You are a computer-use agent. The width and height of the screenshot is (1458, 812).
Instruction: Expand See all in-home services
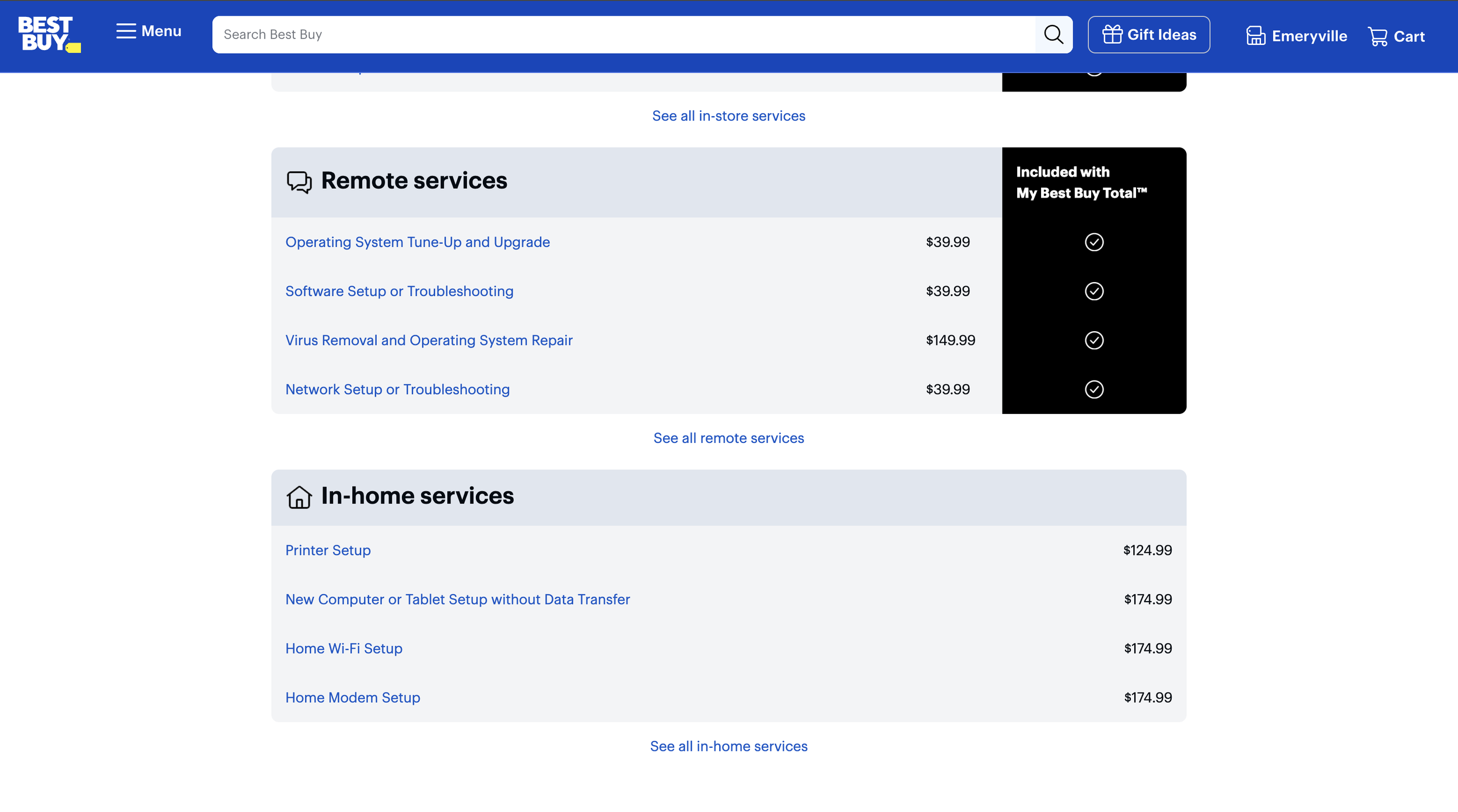pyautogui.click(x=728, y=746)
